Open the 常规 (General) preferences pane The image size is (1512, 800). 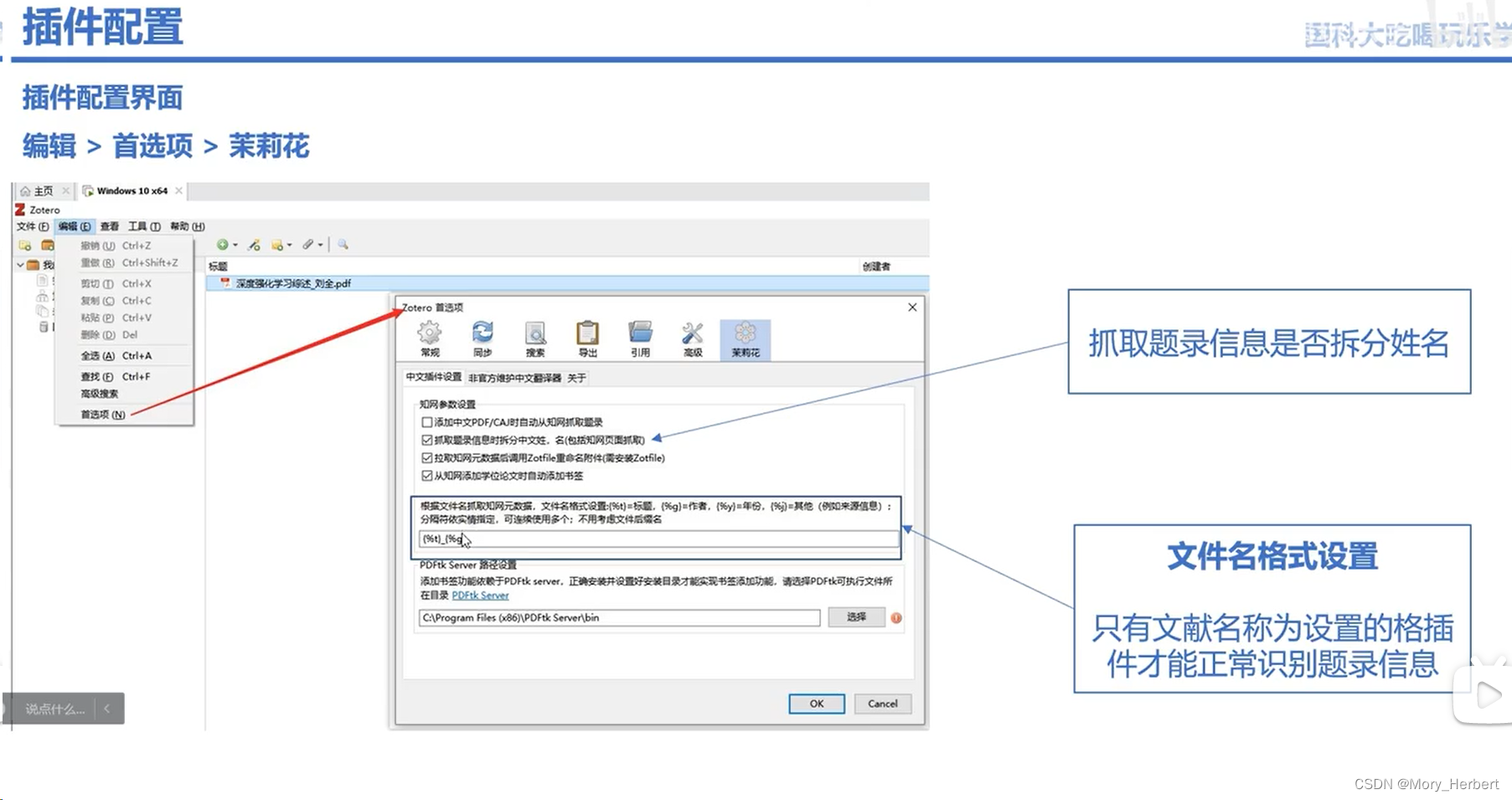click(430, 339)
